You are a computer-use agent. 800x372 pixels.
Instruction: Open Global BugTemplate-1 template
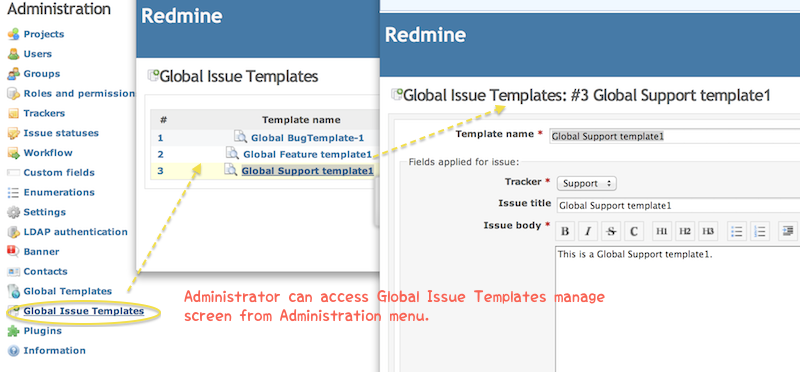click(307, 138)
